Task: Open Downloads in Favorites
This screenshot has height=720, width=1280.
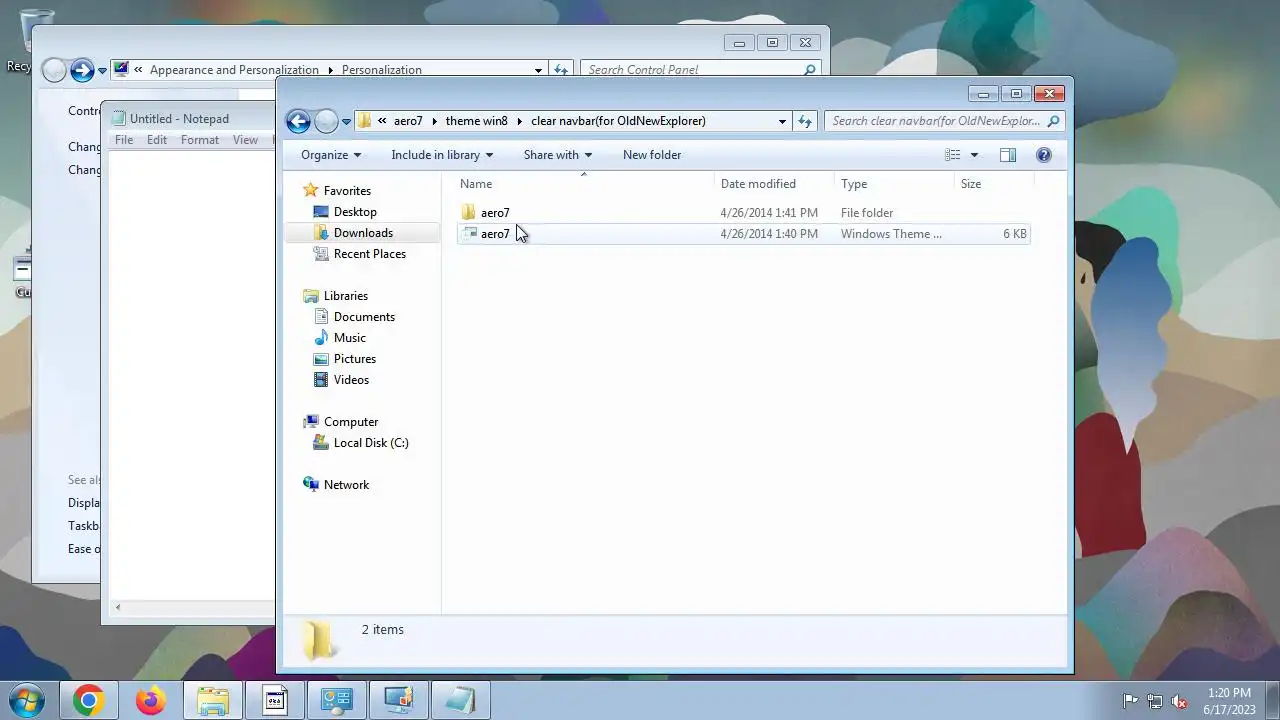Action: (x=363, y=233)
